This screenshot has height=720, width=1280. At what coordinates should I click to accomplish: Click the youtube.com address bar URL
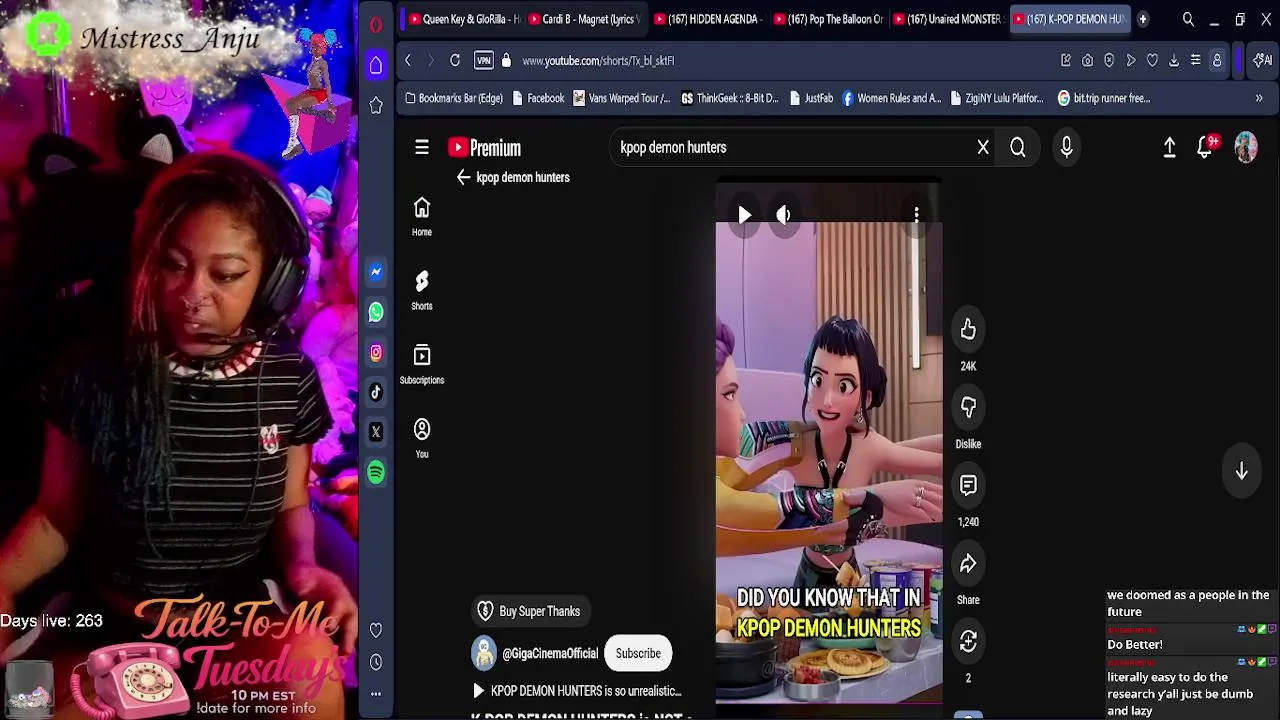[598, 61]
